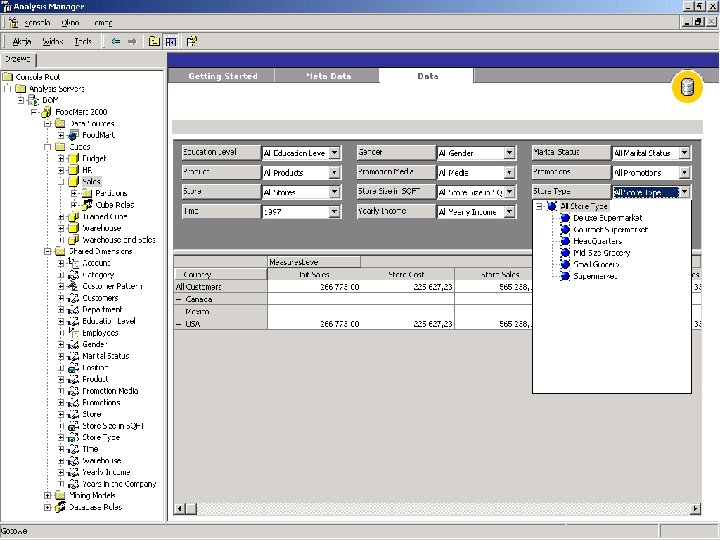Expand the Mining Models tree node

point(47,495)
